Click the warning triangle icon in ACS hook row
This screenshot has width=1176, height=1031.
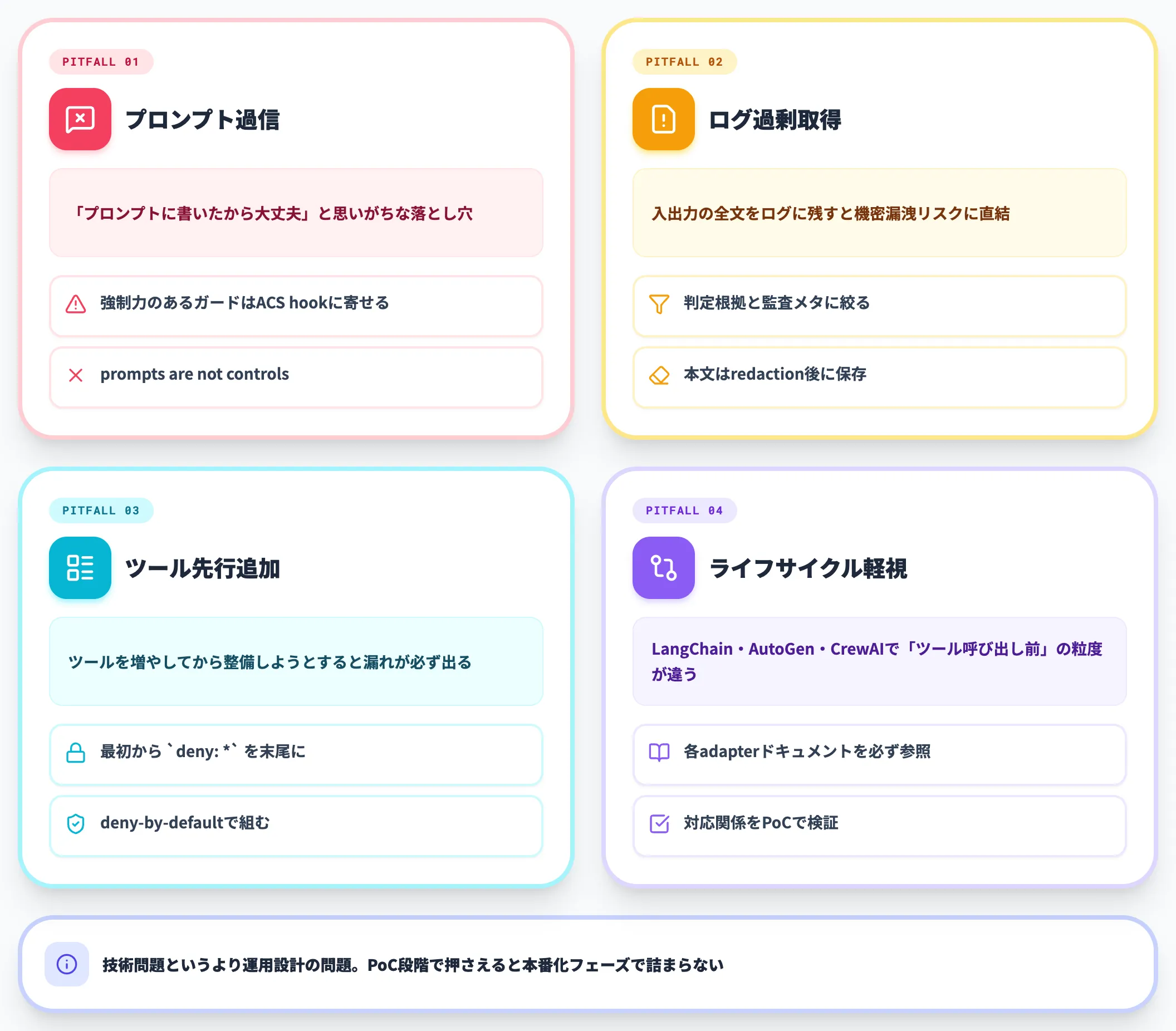[x=76, y=304]
